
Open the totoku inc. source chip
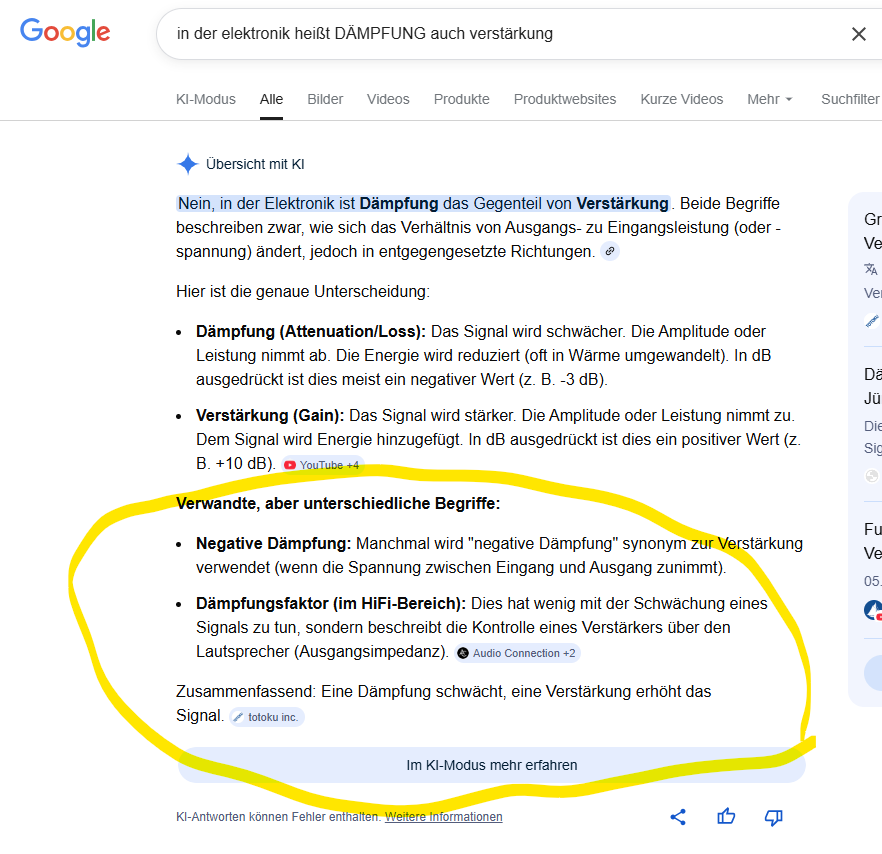click(x=267, y=717)
